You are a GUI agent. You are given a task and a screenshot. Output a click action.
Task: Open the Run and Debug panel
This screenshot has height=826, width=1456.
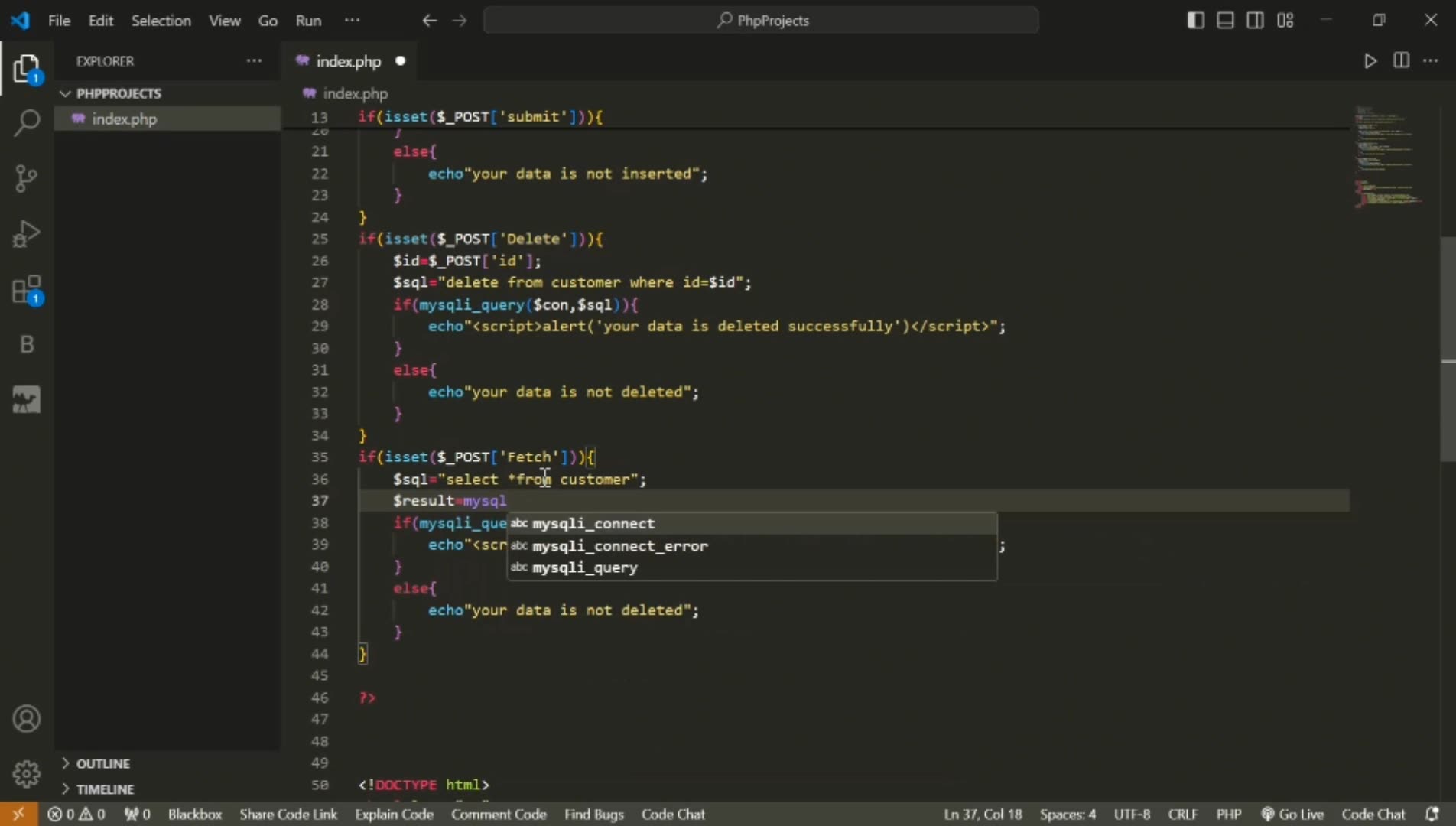(26, 233)
